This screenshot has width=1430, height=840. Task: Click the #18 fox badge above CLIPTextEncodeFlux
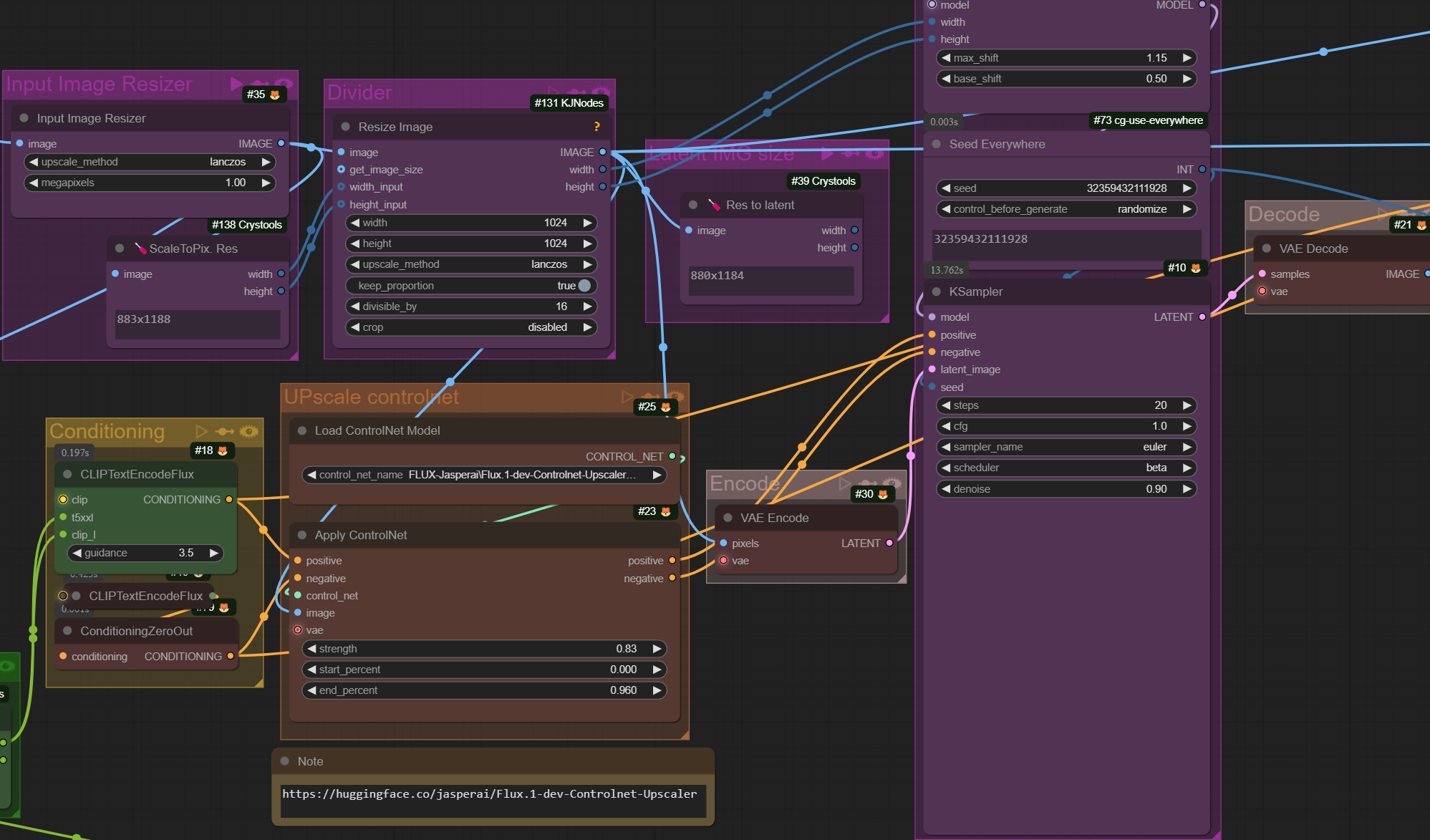211,450
